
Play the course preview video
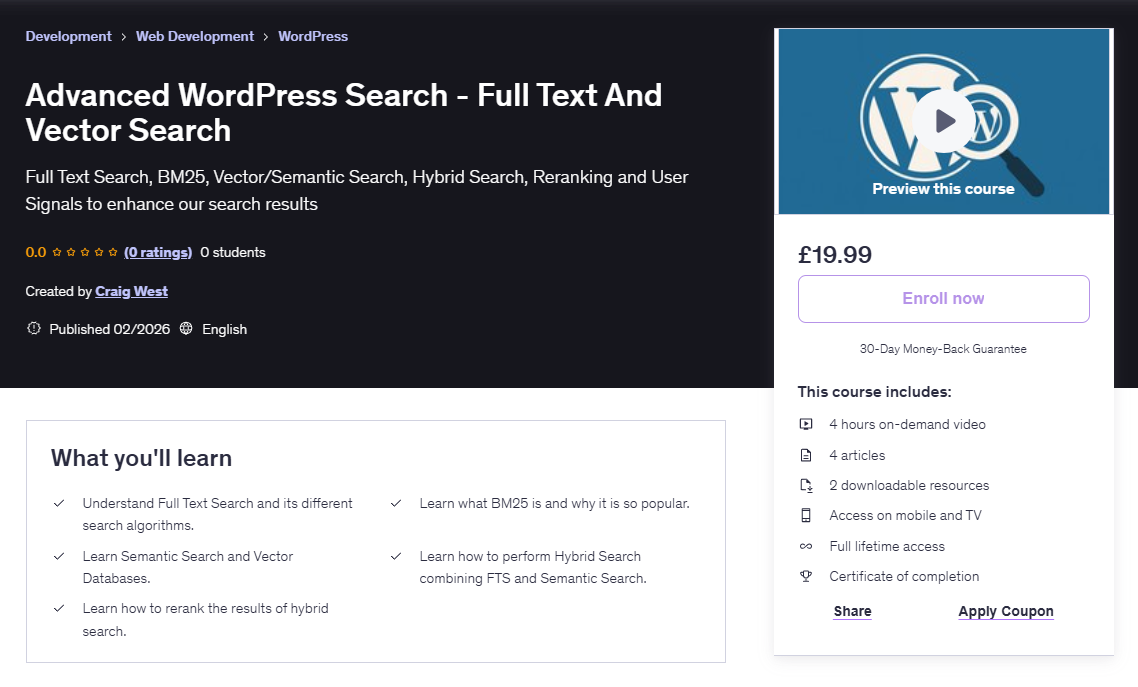943,121
